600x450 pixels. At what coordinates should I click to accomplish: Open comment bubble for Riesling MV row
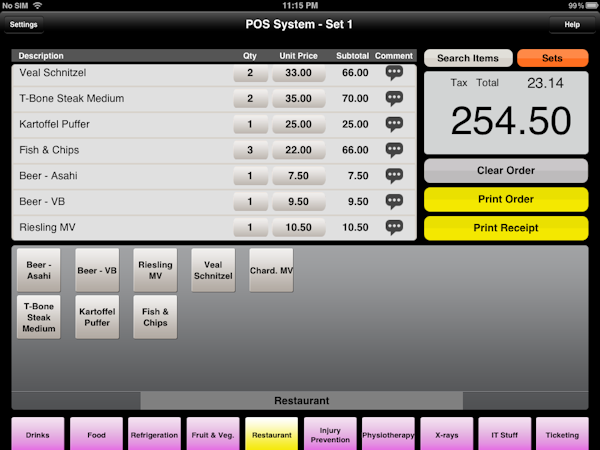point(394,227)
